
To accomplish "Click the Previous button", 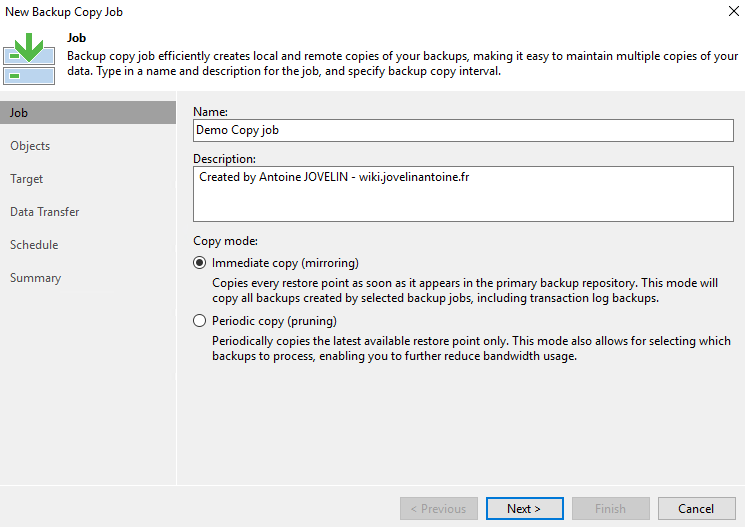I will pyautogui.click(x=439, y=508).
